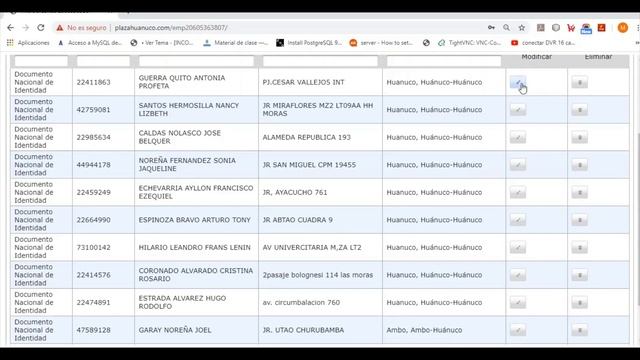The width and height of the screenshot is (640, 360).
Task: Edit the ECHEVARRIA AYLLON FRANCISCO EZEQUIEL record
Action: (x=518, y=193)
